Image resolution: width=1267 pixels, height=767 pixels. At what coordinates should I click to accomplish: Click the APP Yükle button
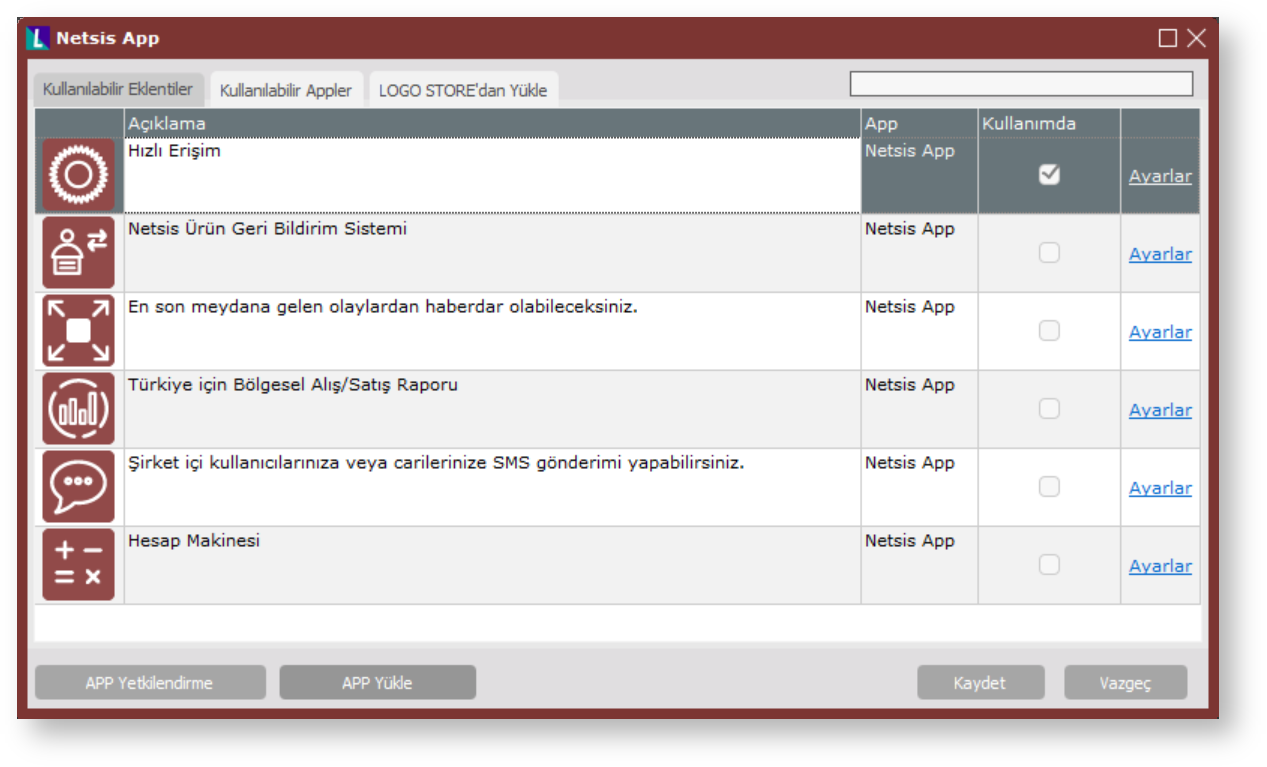[x=377, y=683]
